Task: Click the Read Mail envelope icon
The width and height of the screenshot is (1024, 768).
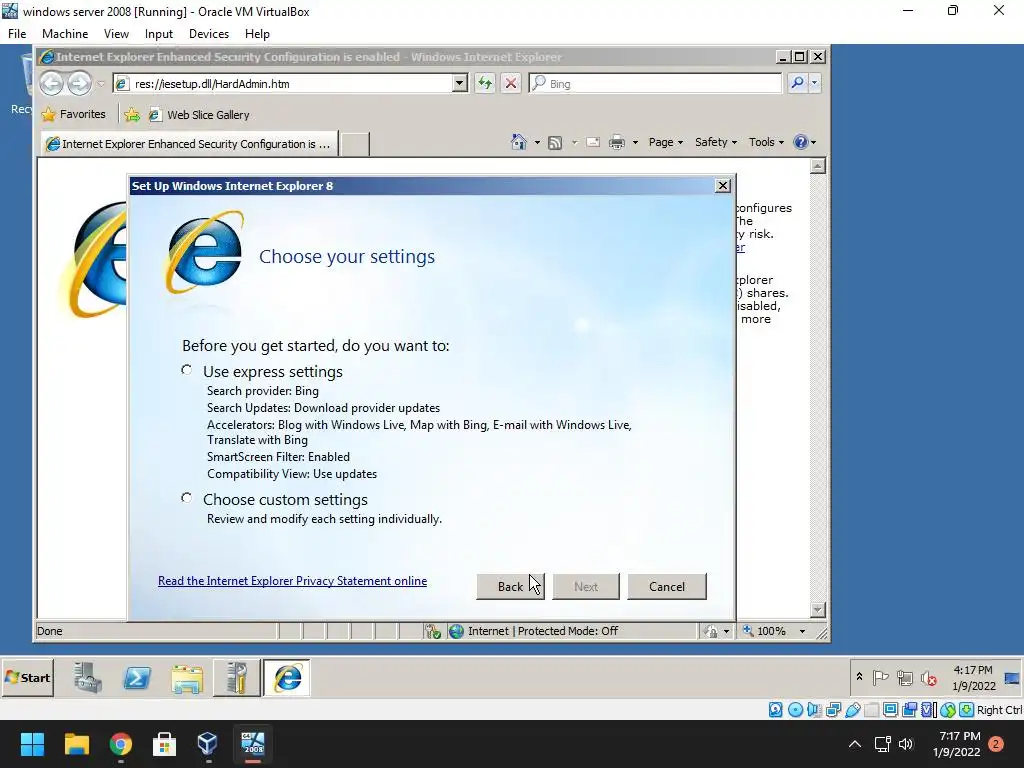Action: [593, 142]
